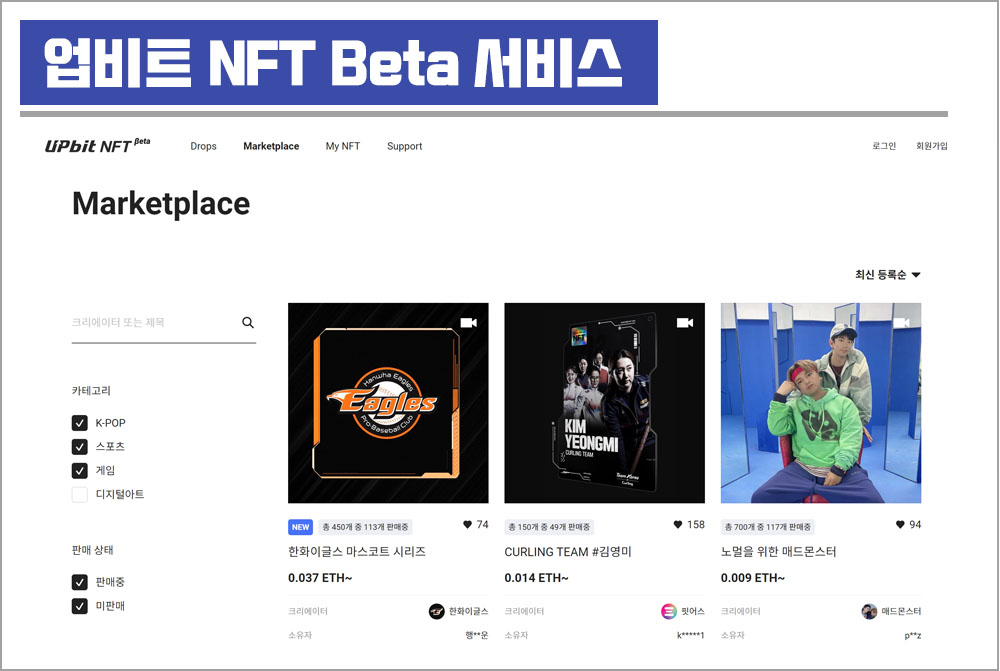Open the Hanwha Eagles logo thumbnail
The height and width of the screenshot is (671, 1000).
pos(388,403)
